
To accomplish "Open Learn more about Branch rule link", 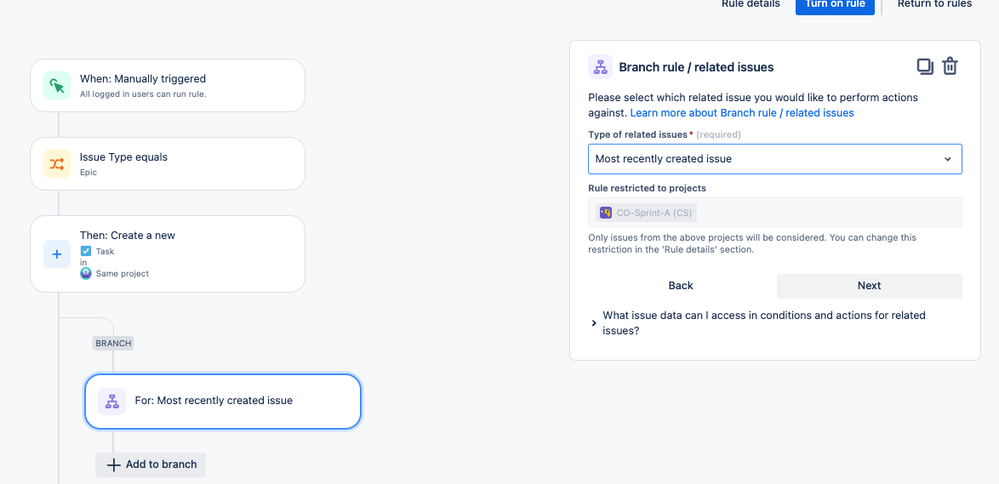I will click(741, 113).
